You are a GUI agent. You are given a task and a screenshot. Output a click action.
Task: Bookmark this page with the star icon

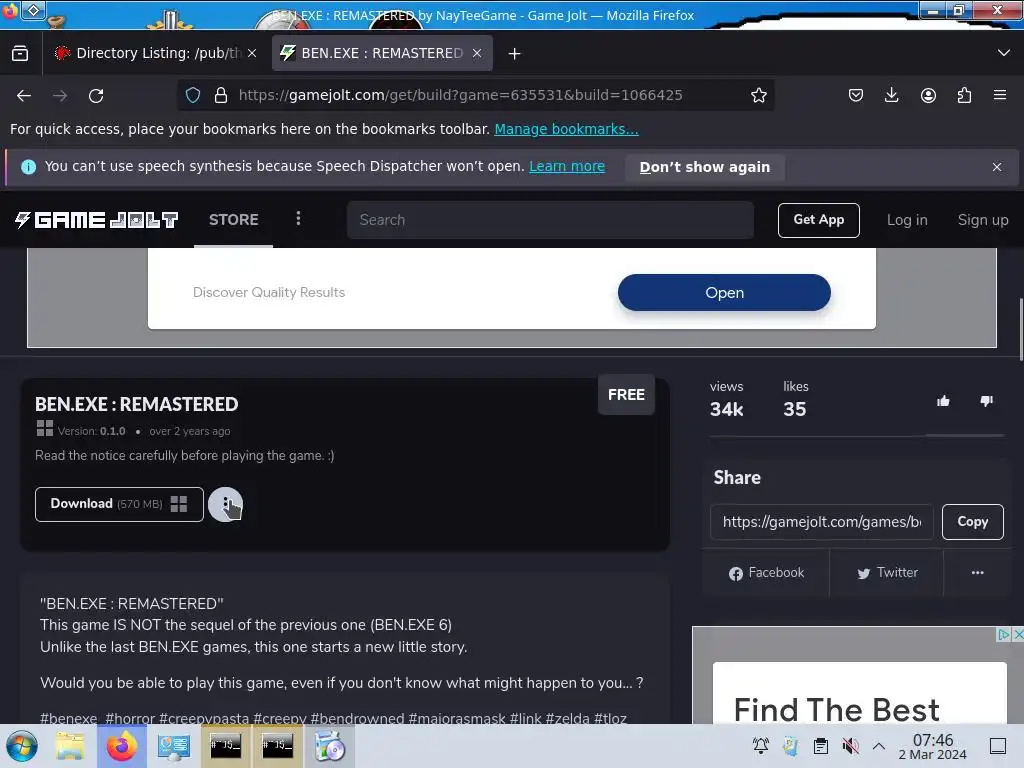[x=758, y=95]
